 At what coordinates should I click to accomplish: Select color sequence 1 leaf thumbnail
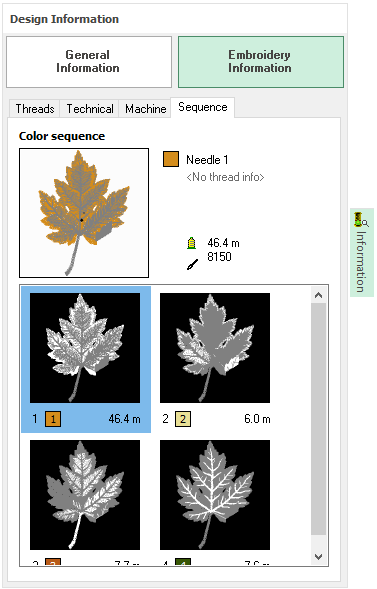pyautogui.click(x=85, y=348)
